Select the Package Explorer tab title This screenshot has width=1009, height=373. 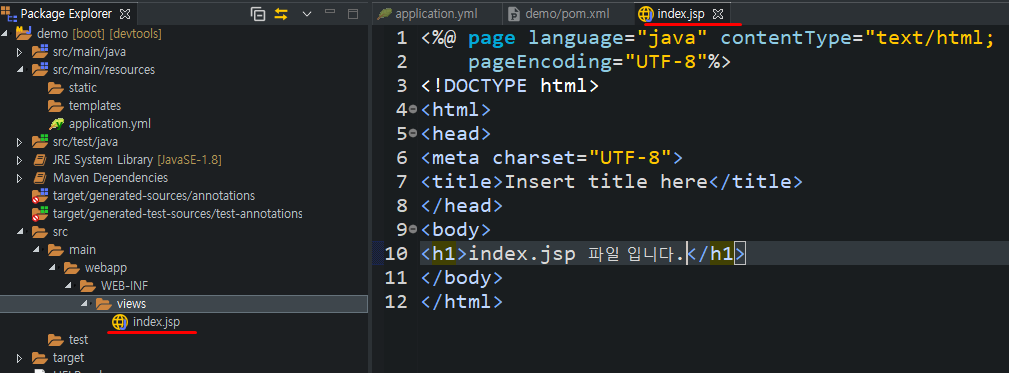(x=66, y=14)
